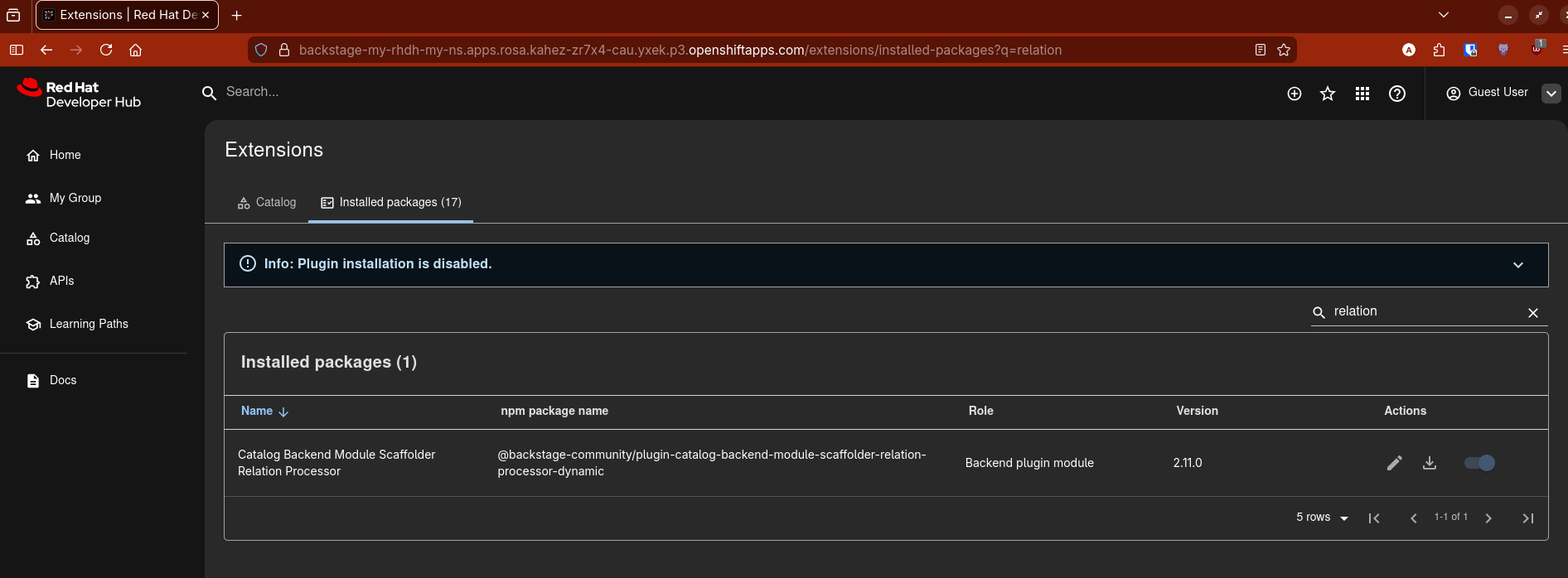Sort by Name column header

(x=264, y=411)
